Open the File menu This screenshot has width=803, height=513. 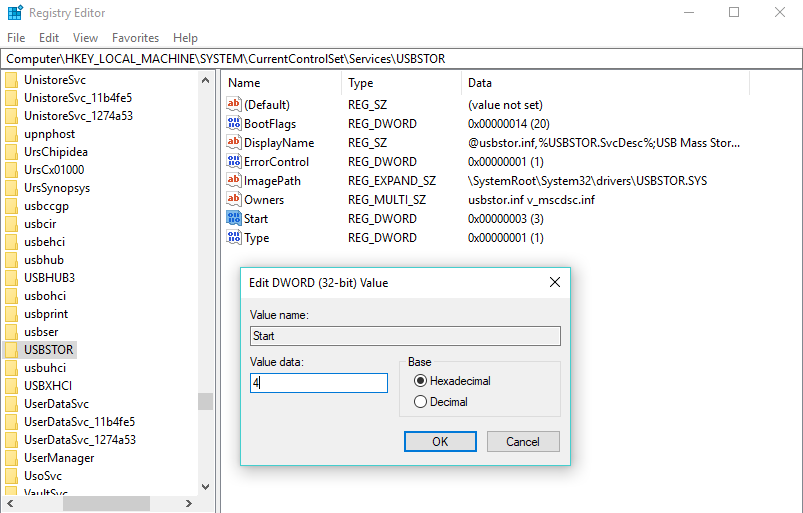16,38
